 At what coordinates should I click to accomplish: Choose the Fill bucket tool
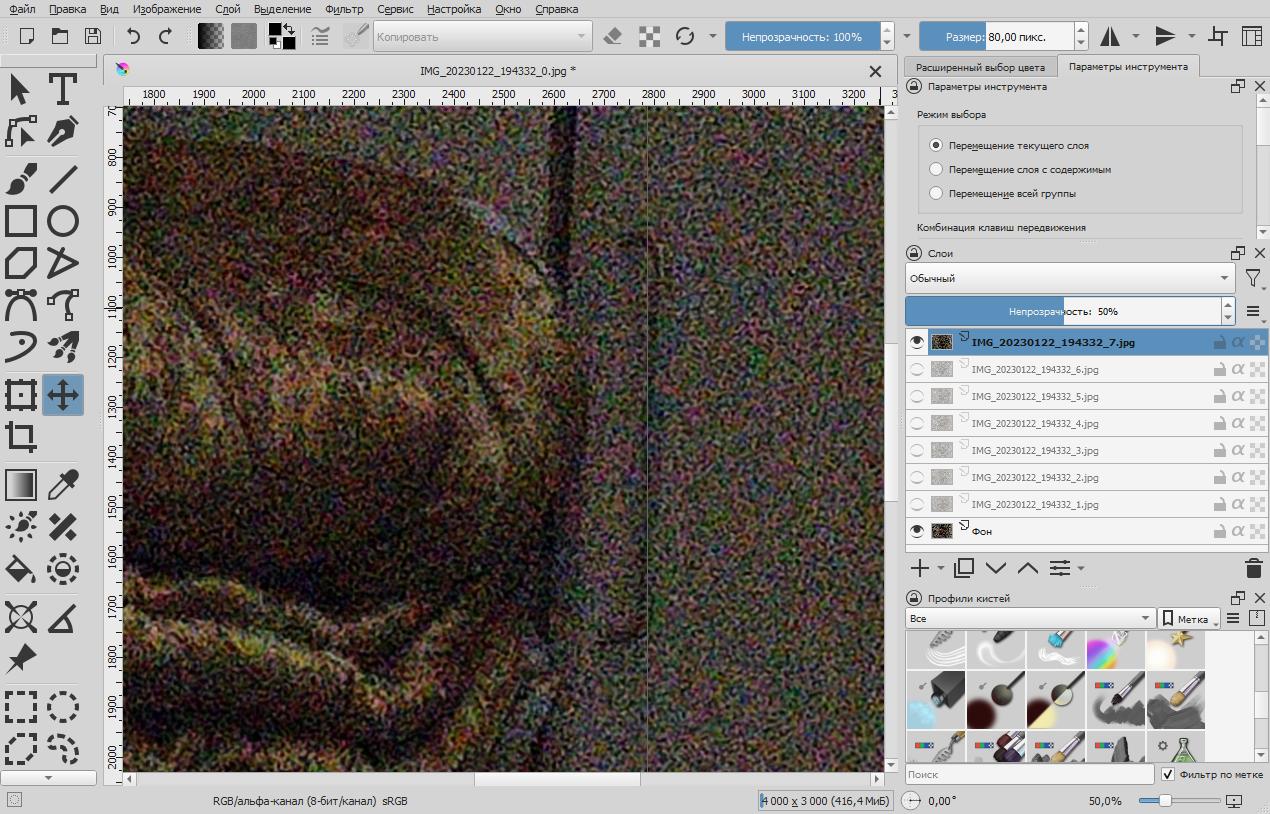(21, 570)
